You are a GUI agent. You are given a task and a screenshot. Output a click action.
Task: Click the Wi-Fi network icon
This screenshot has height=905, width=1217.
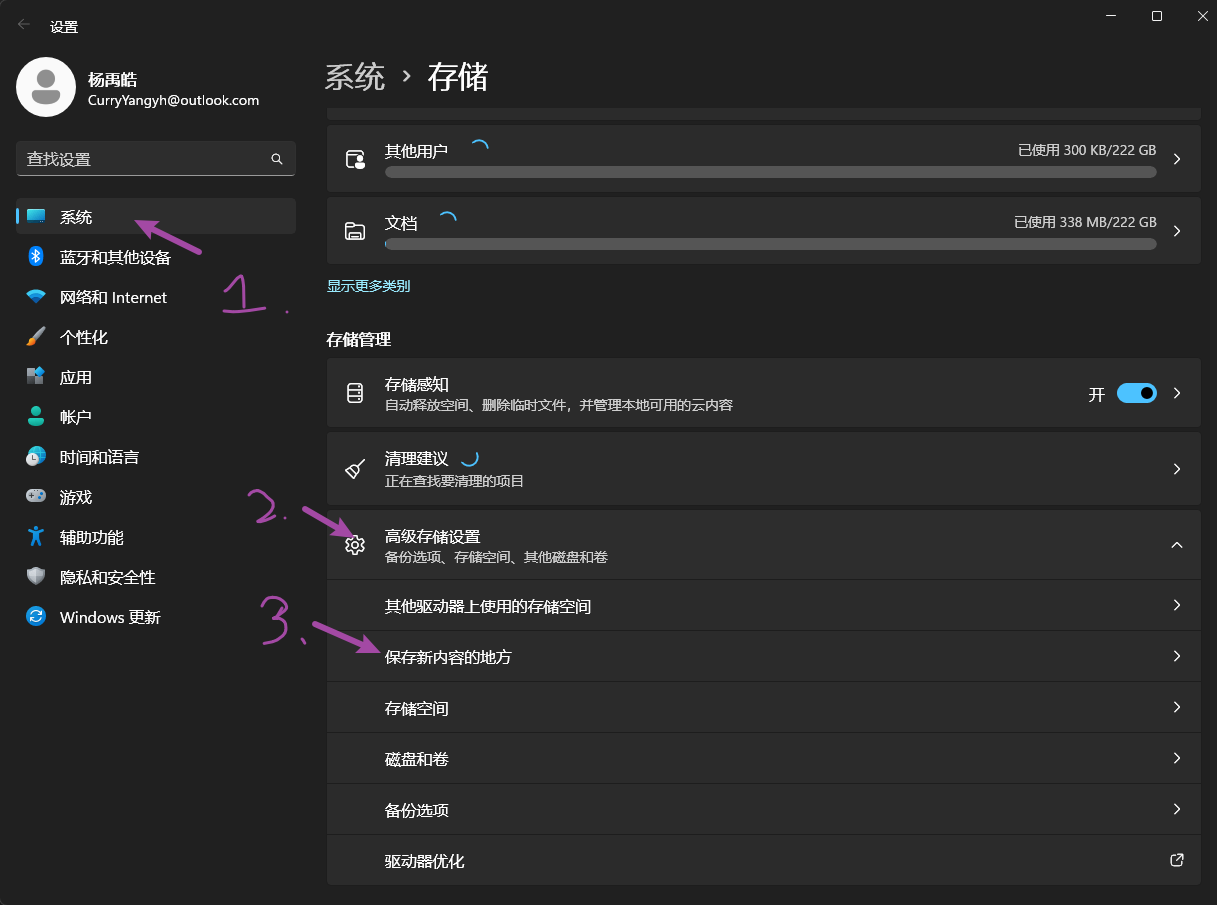(x=36, y=297)
